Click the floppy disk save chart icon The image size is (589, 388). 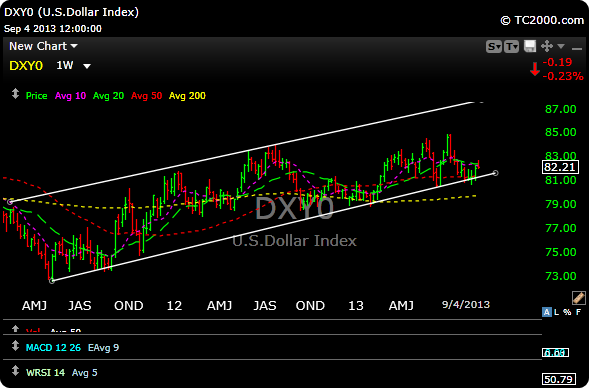[x=530, y=46]
